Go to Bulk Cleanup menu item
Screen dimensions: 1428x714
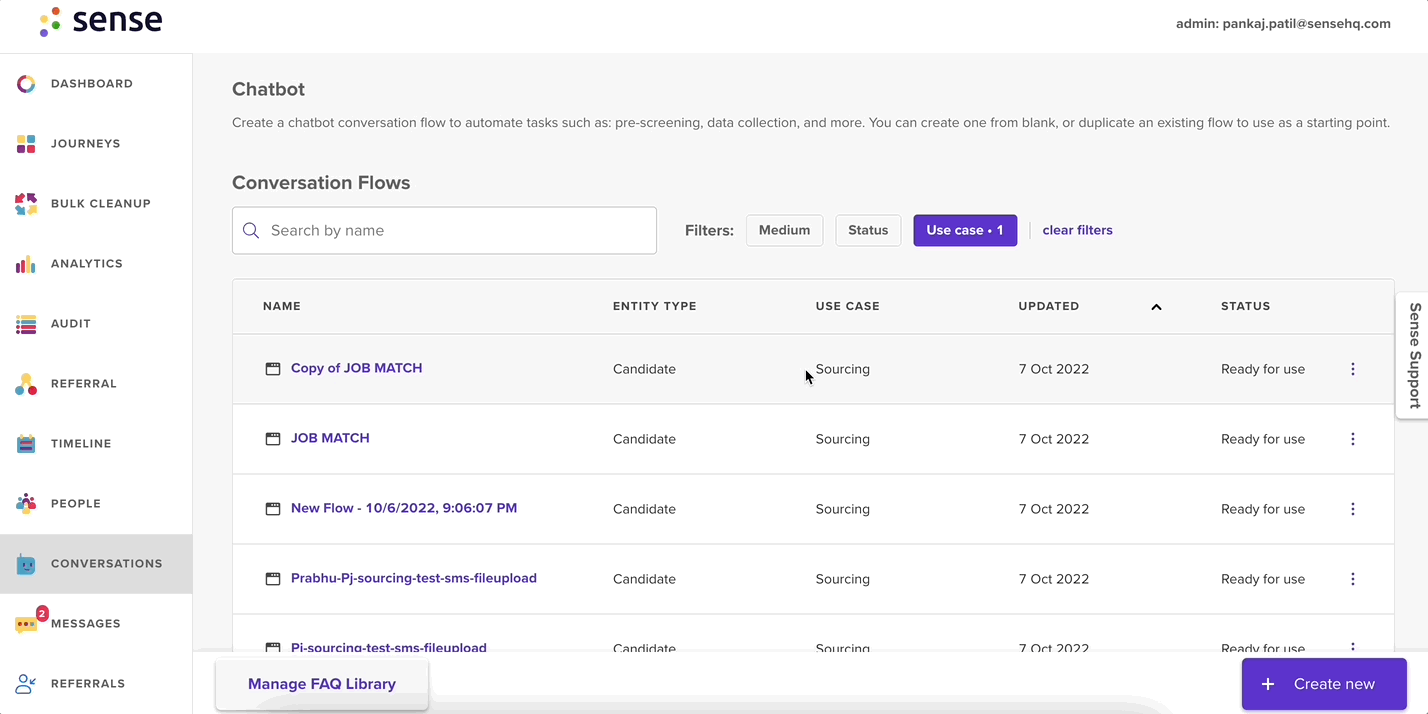[x=100, y=204]
